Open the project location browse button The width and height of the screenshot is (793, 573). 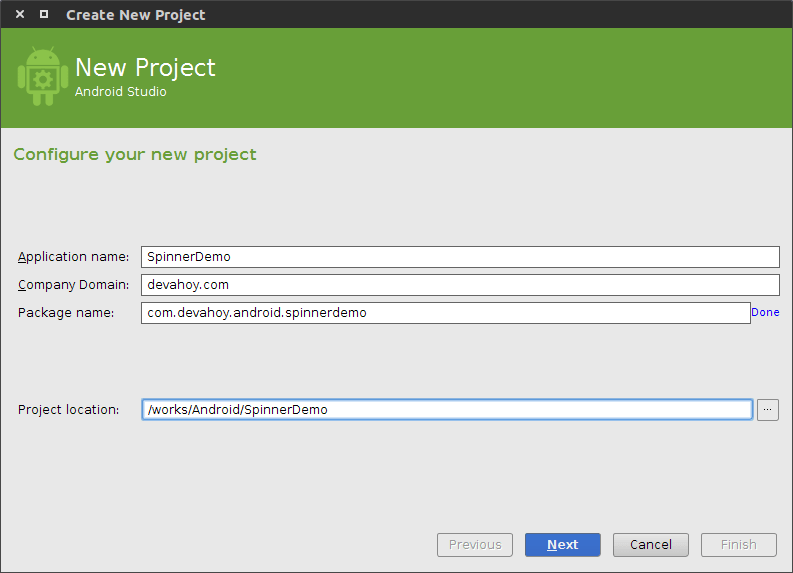768,410
